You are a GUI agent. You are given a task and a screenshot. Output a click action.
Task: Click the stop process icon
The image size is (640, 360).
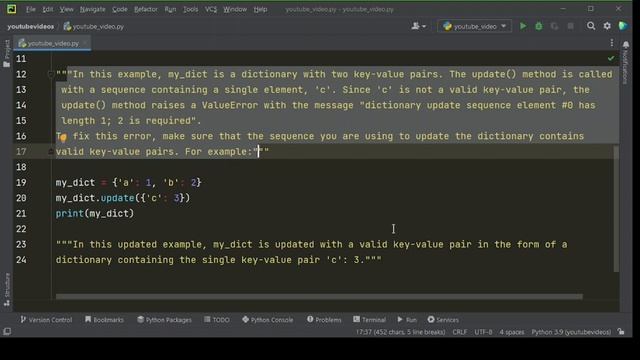pyautogui.click(x=570, y=26)
